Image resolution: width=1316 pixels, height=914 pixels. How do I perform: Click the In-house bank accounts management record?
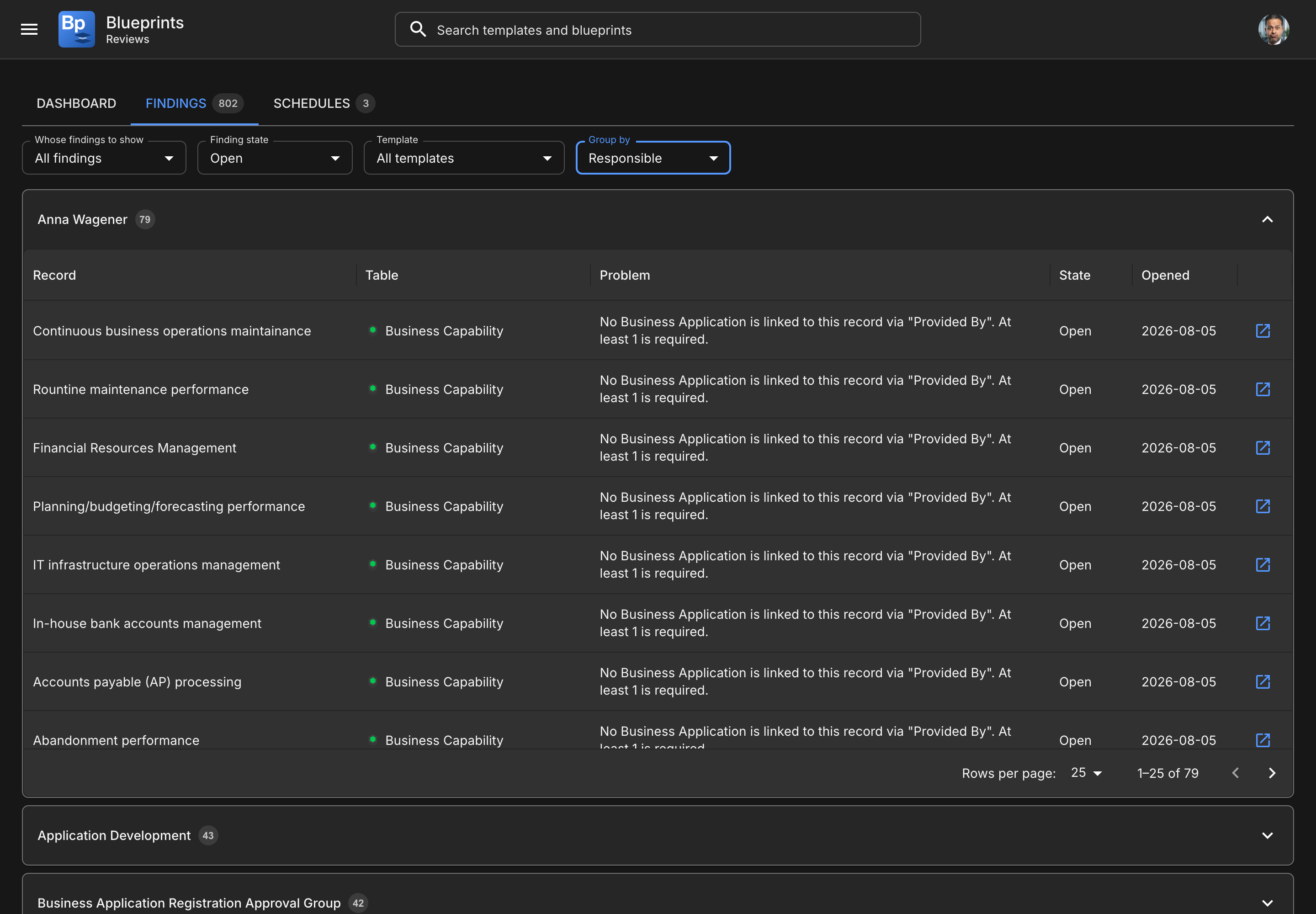coord(147,623)
